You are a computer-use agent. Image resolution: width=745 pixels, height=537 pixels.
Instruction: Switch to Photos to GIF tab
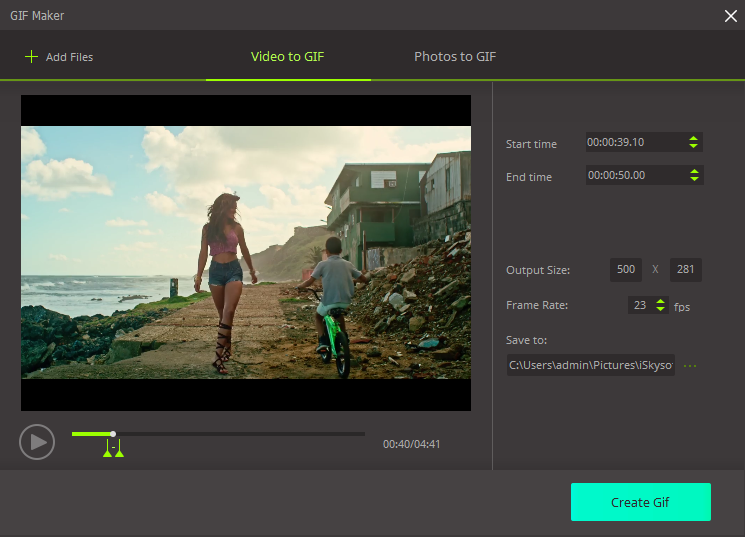pyautogui.click(x=455, y=56)
